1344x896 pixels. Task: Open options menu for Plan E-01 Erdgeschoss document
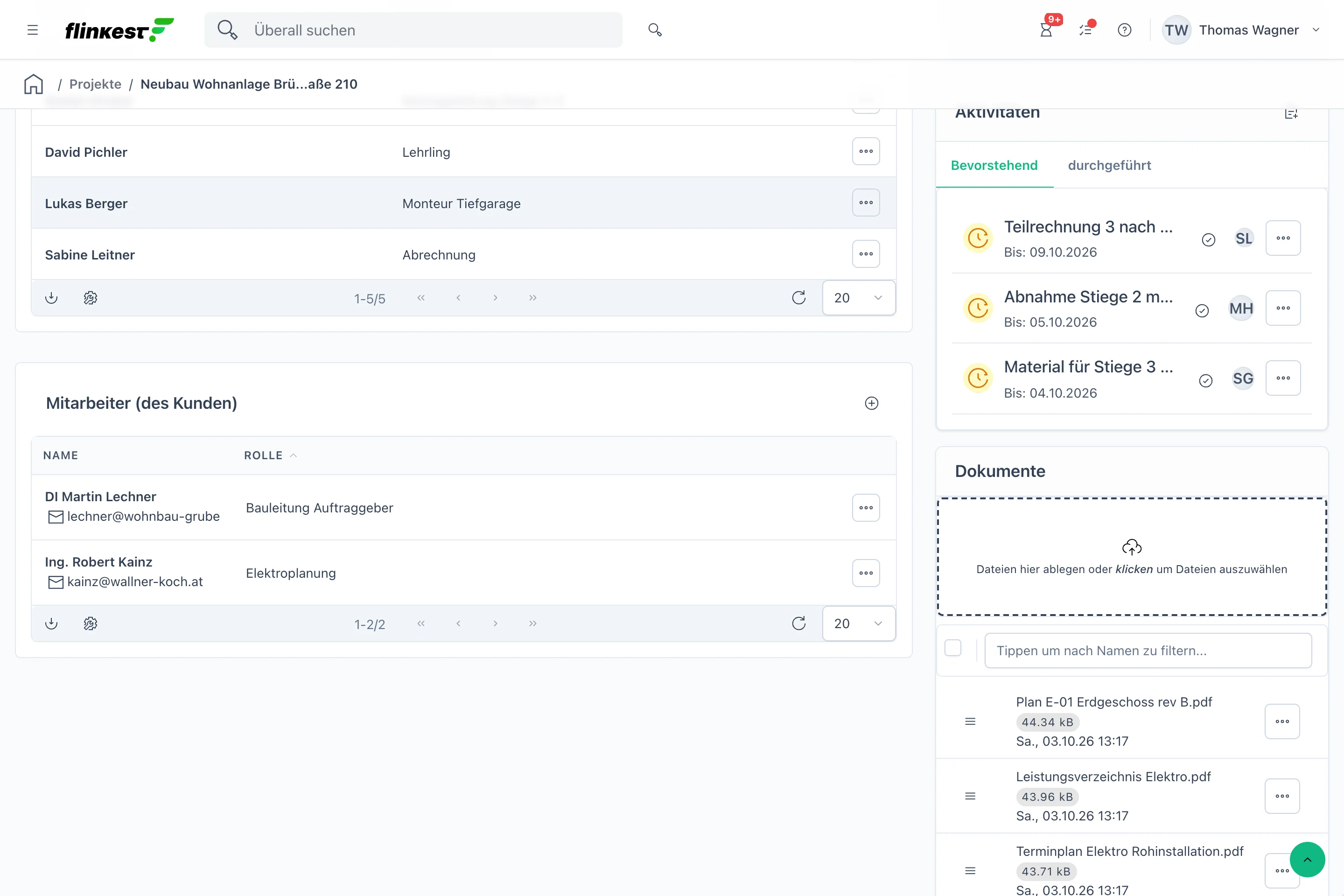tap(1282, 722)
